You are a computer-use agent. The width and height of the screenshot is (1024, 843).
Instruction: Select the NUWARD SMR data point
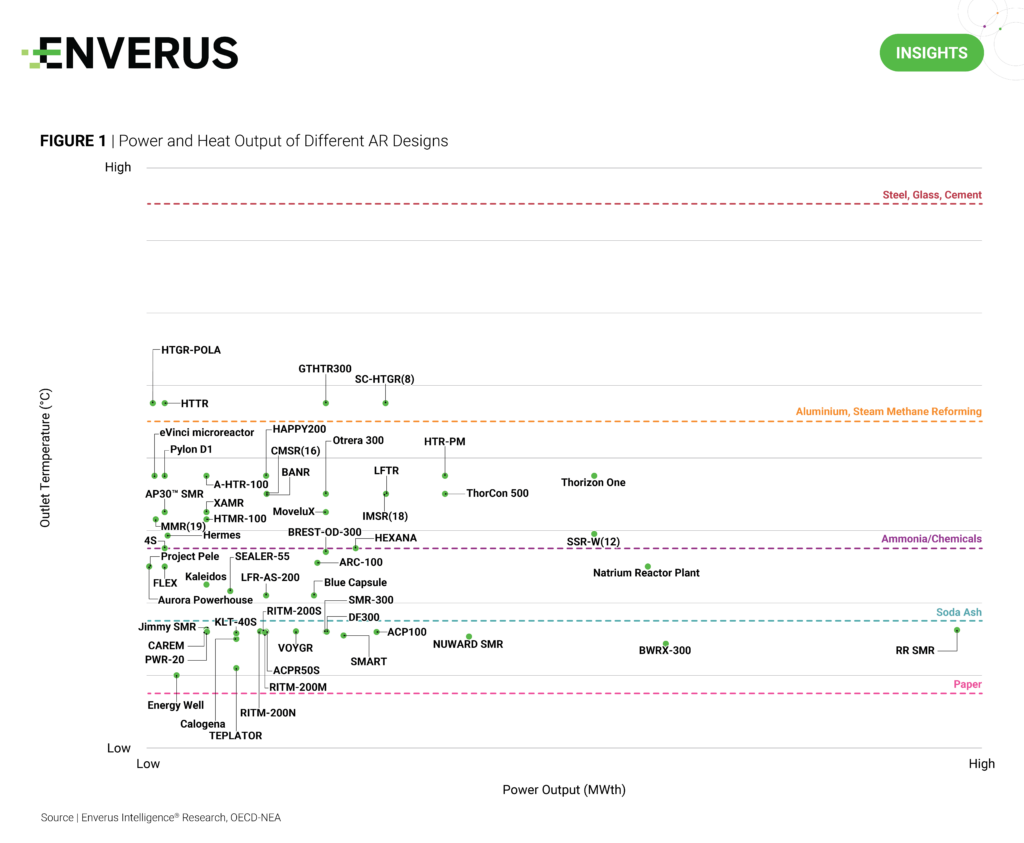coord(468,637)
